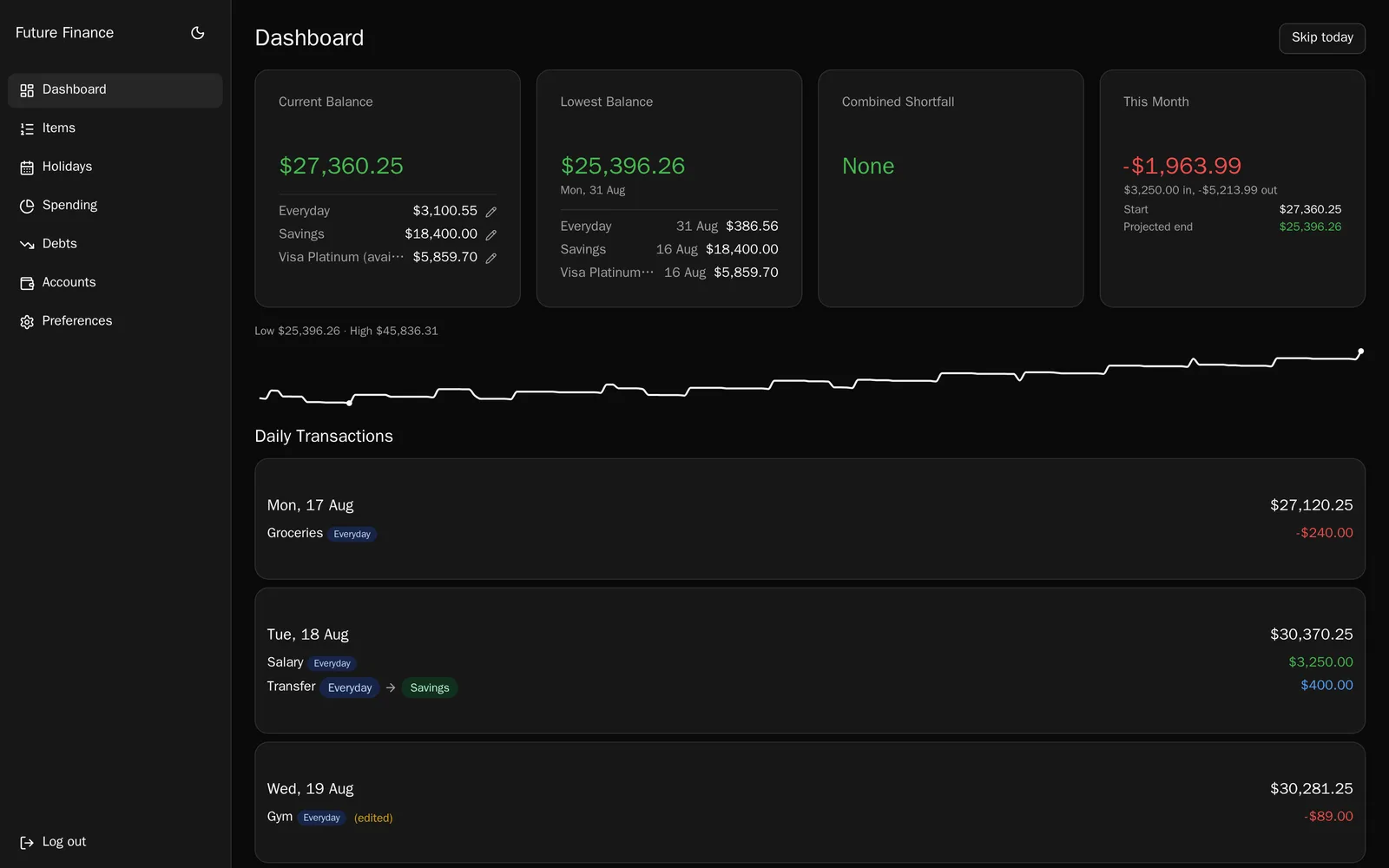Click the (edited) label beside Gym

(373, 818)
